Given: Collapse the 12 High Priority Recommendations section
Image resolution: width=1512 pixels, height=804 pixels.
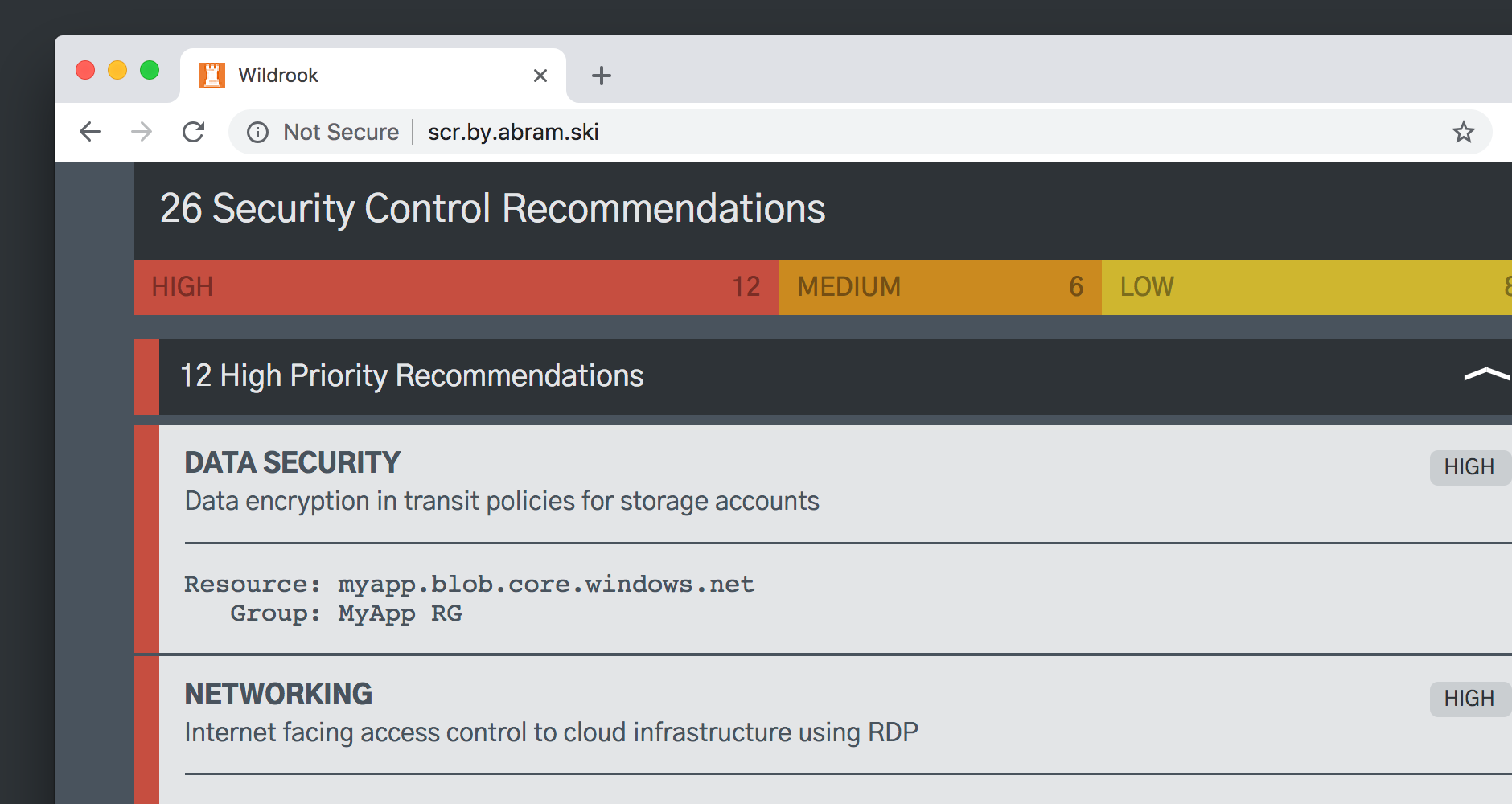Looking at the screenshot, I should (x=1486, y=375).
